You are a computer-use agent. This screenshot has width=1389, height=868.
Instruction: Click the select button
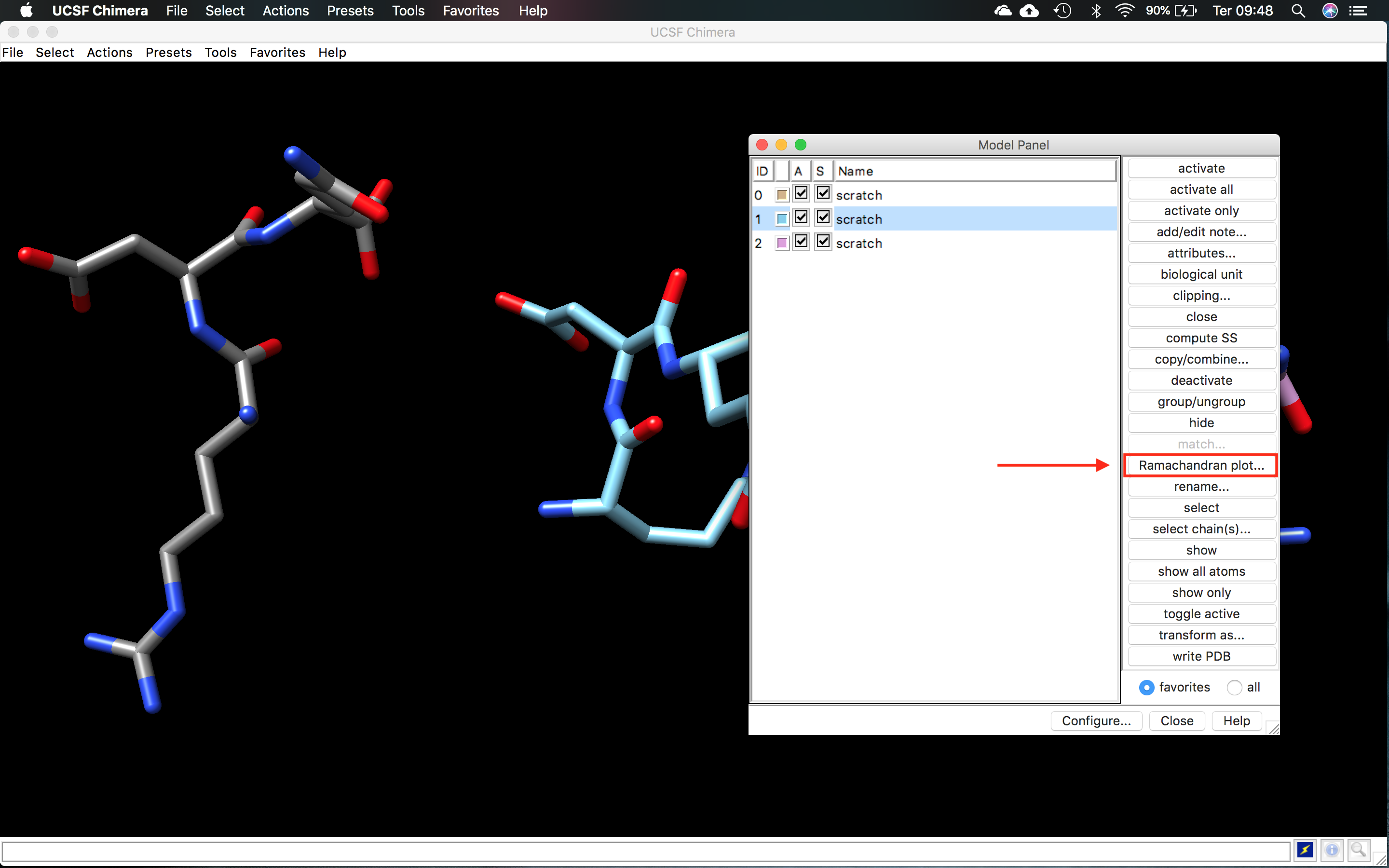pos(1201,508)
